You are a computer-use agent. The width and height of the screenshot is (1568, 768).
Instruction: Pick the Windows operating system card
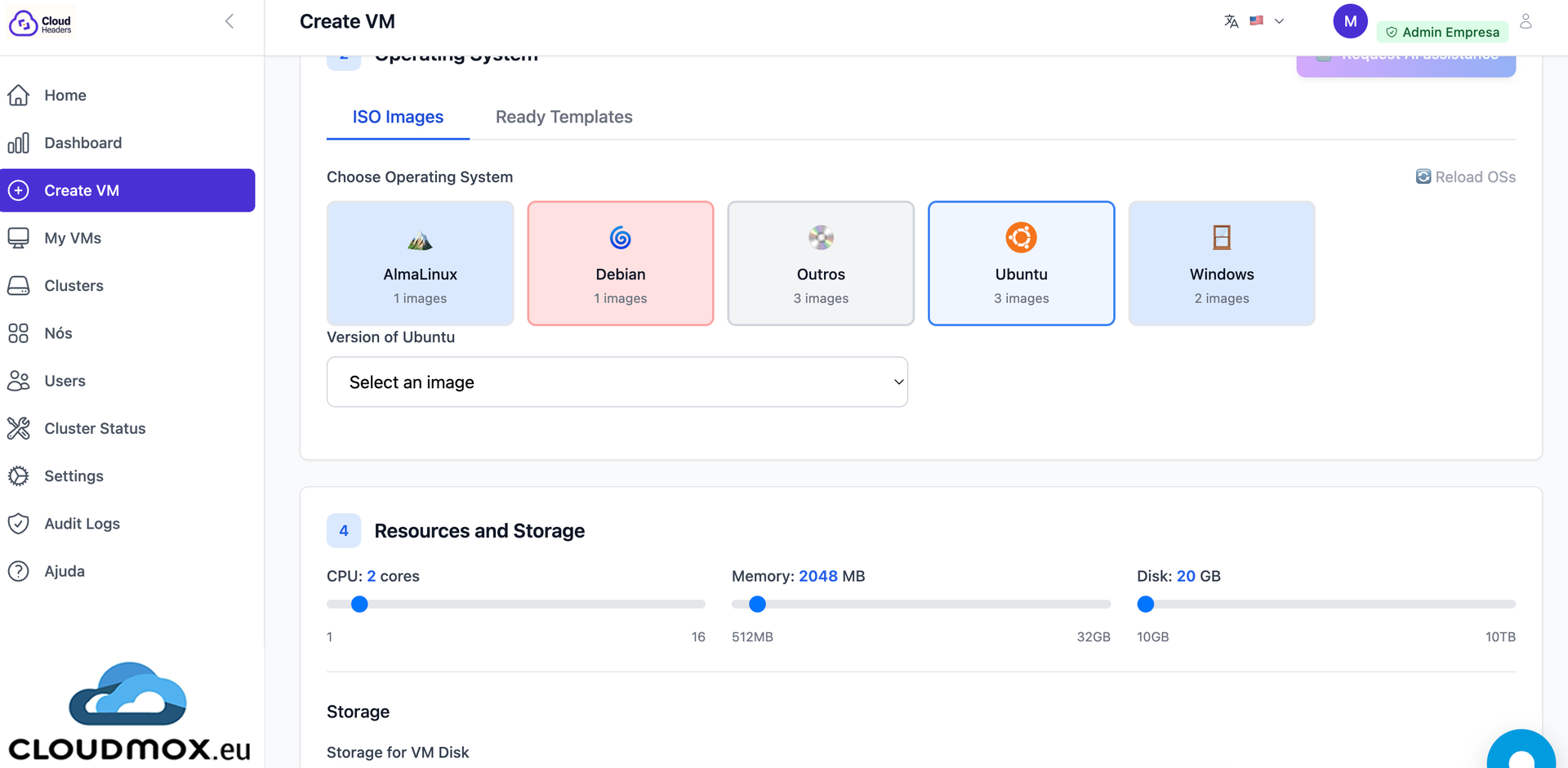pos(1221,263)
